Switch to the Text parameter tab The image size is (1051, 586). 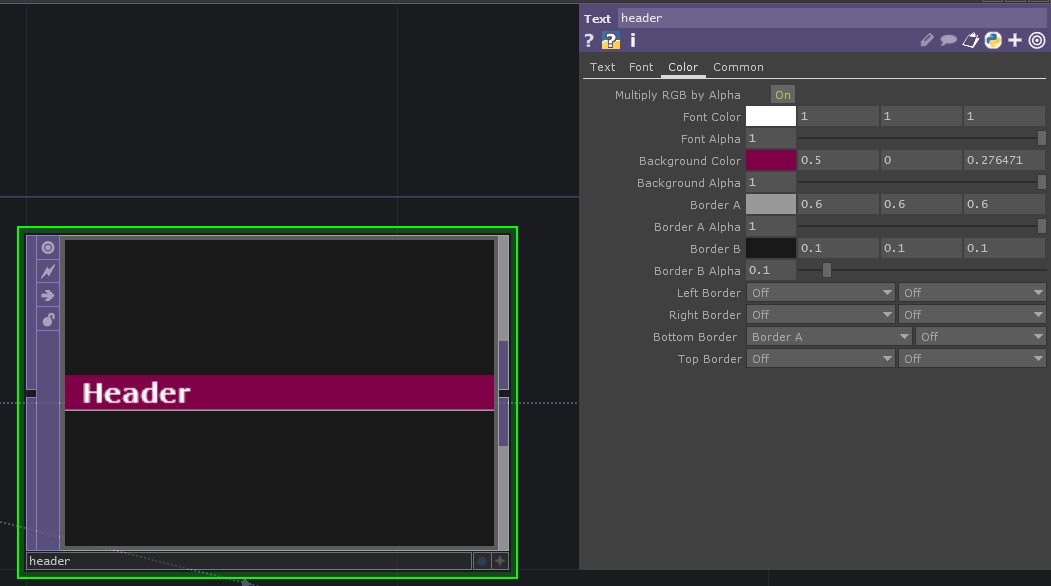pos(602,67)
